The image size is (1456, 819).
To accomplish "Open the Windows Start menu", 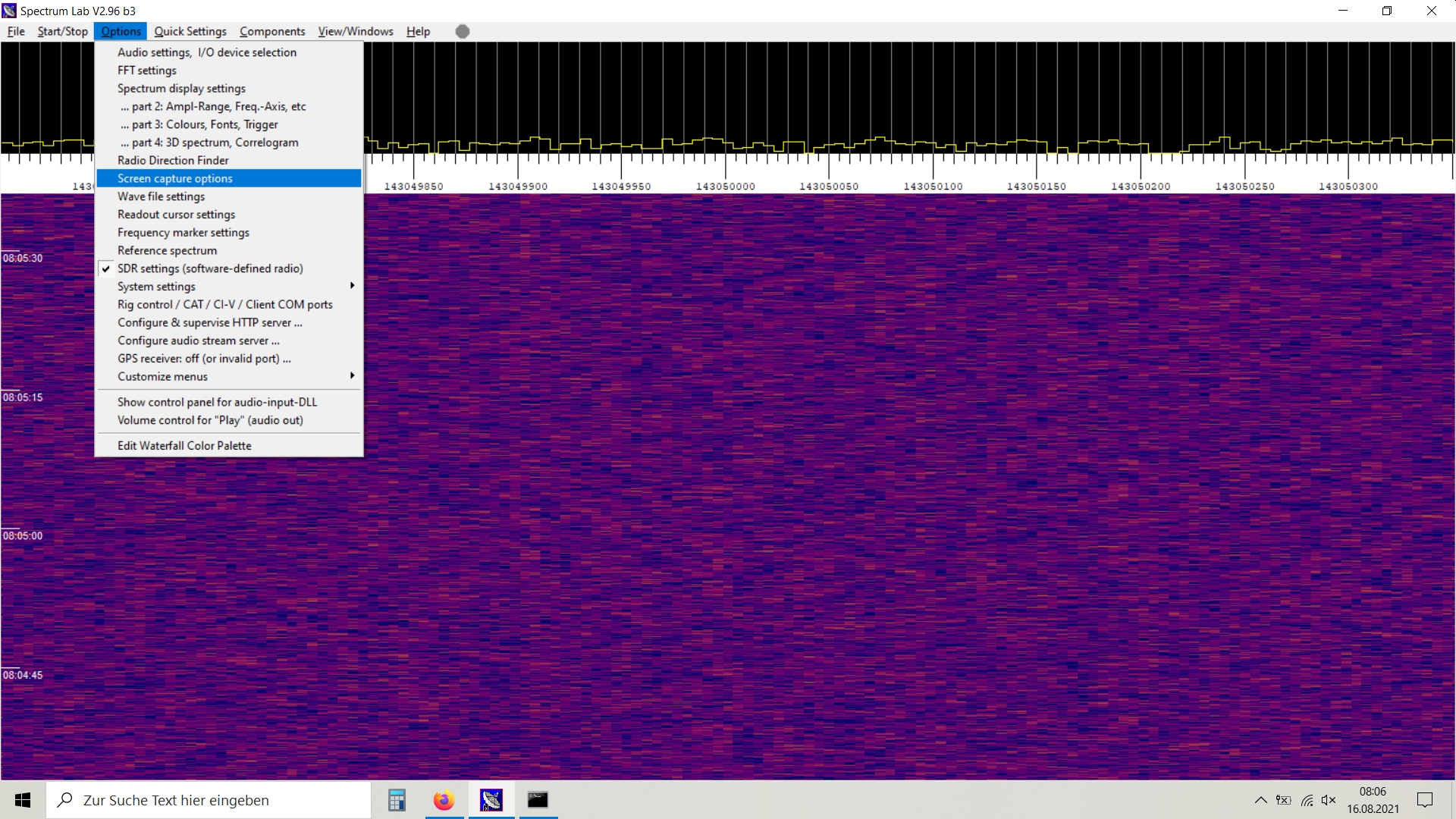I will pyautogui.click(x=23, y=800).
